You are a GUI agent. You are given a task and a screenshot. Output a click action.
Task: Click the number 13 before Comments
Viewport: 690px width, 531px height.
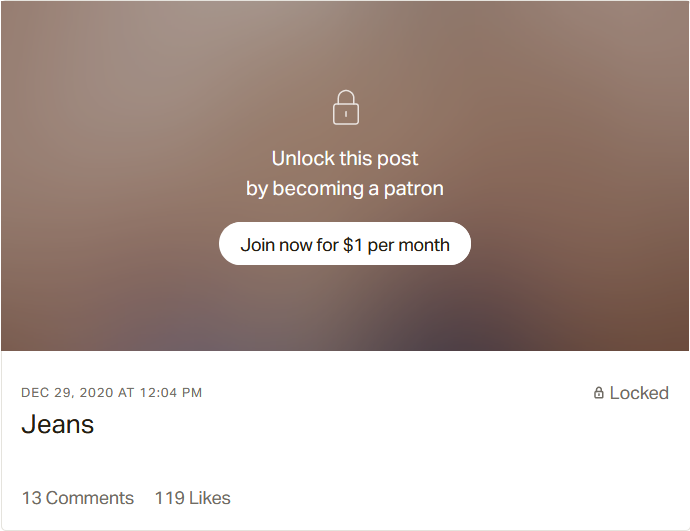coord(32,498)
